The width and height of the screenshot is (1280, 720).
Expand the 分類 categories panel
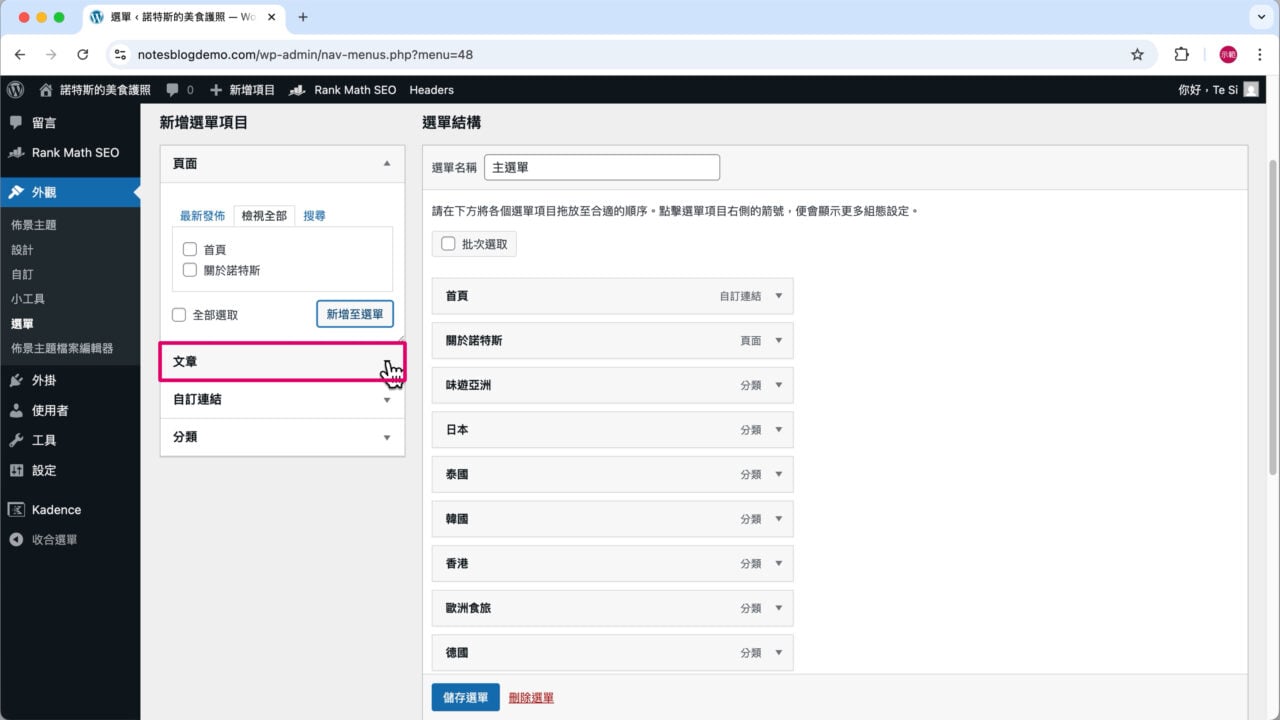[282, 437]
